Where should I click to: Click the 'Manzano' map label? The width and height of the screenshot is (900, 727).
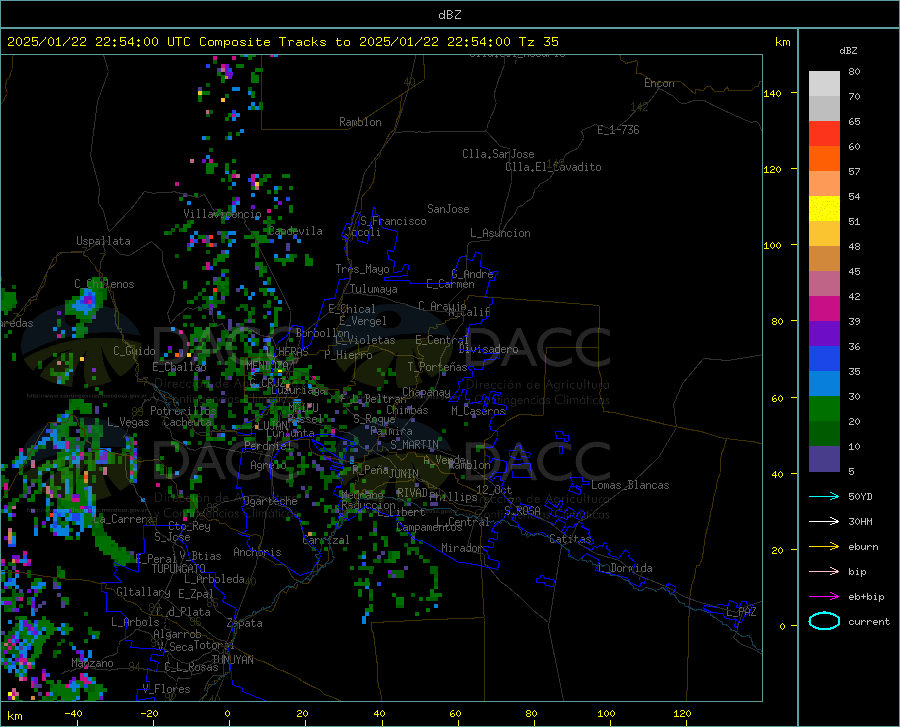tap(92, 663)
